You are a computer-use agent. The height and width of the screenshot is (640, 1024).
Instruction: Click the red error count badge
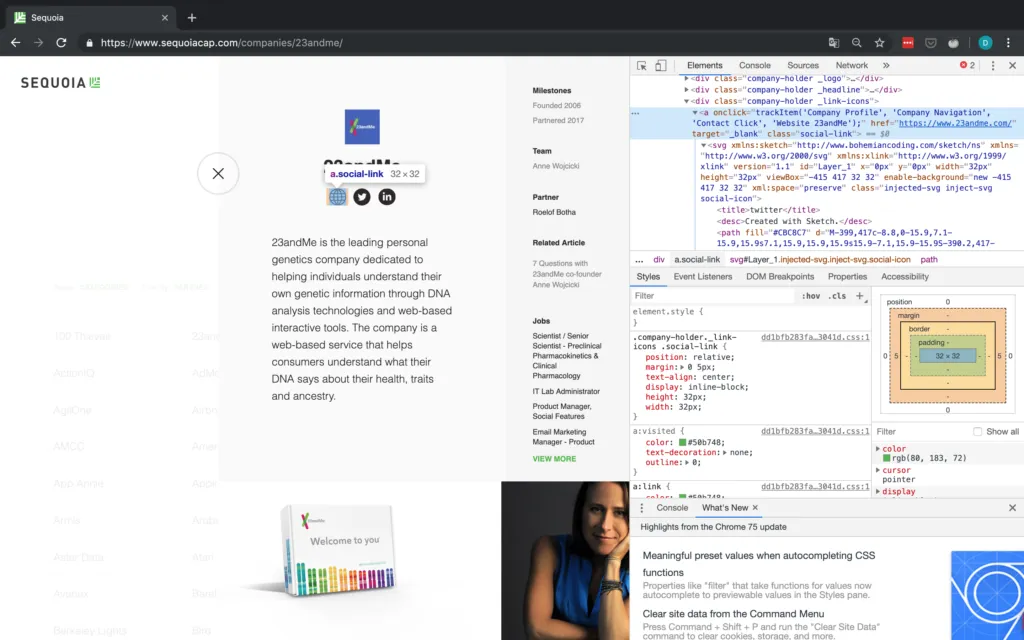pyautogui.click(x=967, y=65)
